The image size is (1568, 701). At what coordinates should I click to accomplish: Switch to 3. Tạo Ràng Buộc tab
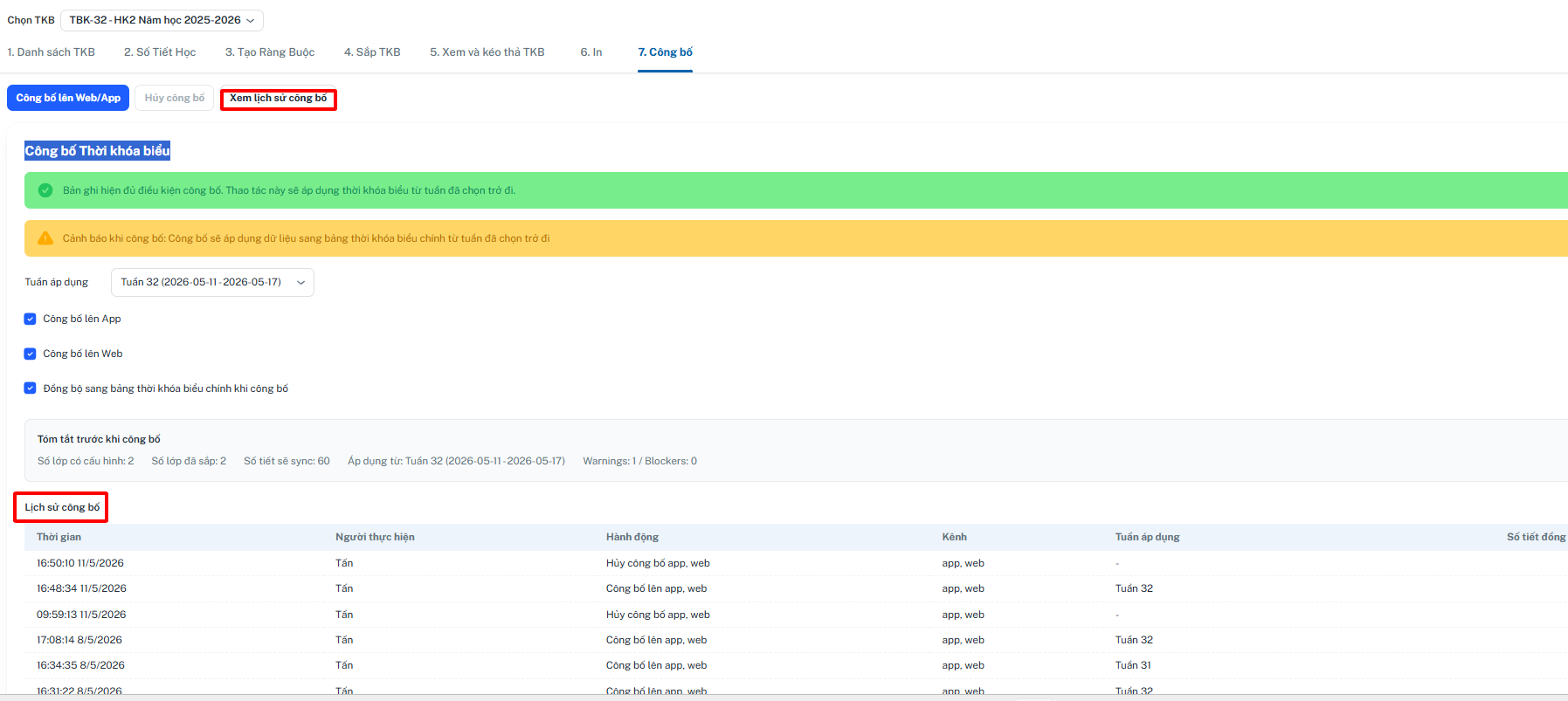pyautogui.click(x=270, y=52)
